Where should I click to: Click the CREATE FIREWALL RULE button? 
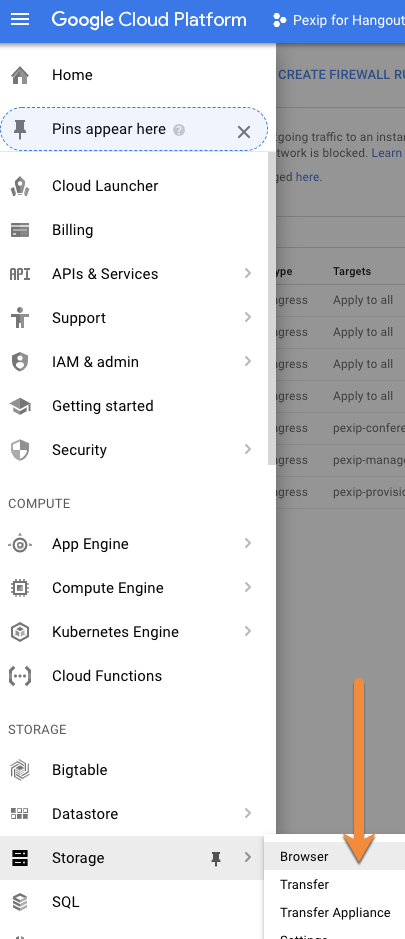[341, 75]
